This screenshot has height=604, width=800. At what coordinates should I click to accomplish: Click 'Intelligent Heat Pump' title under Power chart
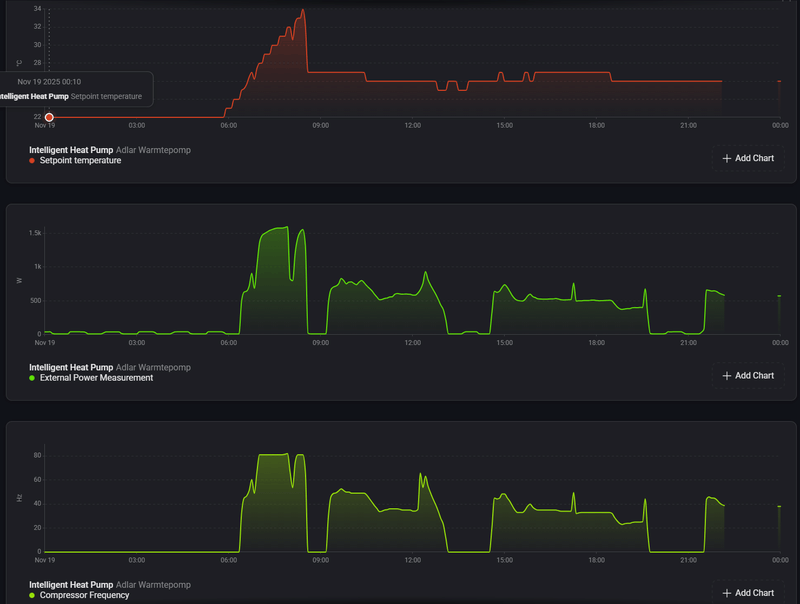pyautogui.click(x=71, y=367)
